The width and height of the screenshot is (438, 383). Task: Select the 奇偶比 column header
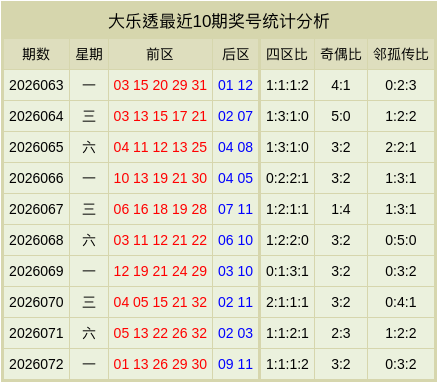coord(341,54)
